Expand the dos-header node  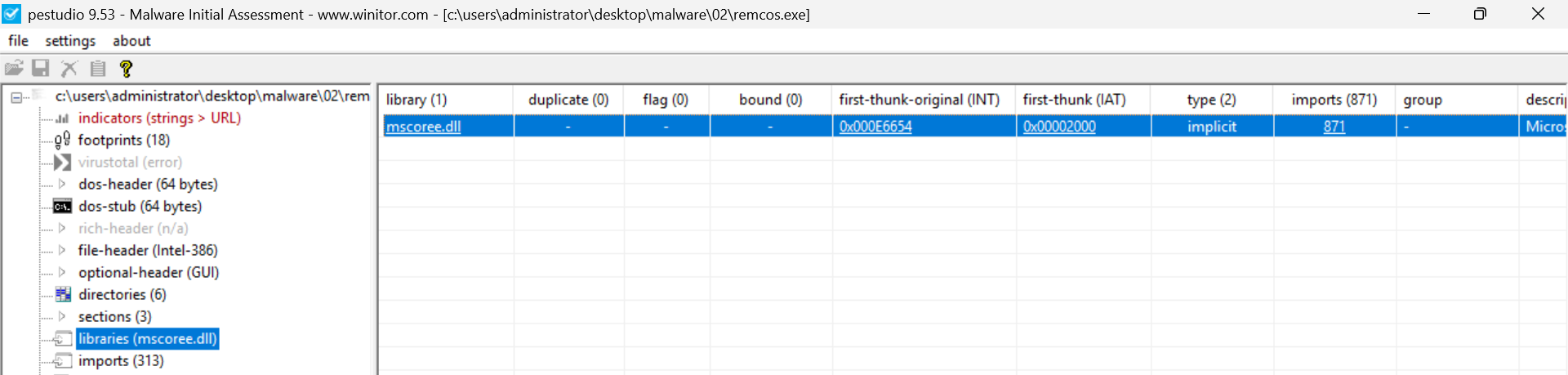(x=62, y=185)
